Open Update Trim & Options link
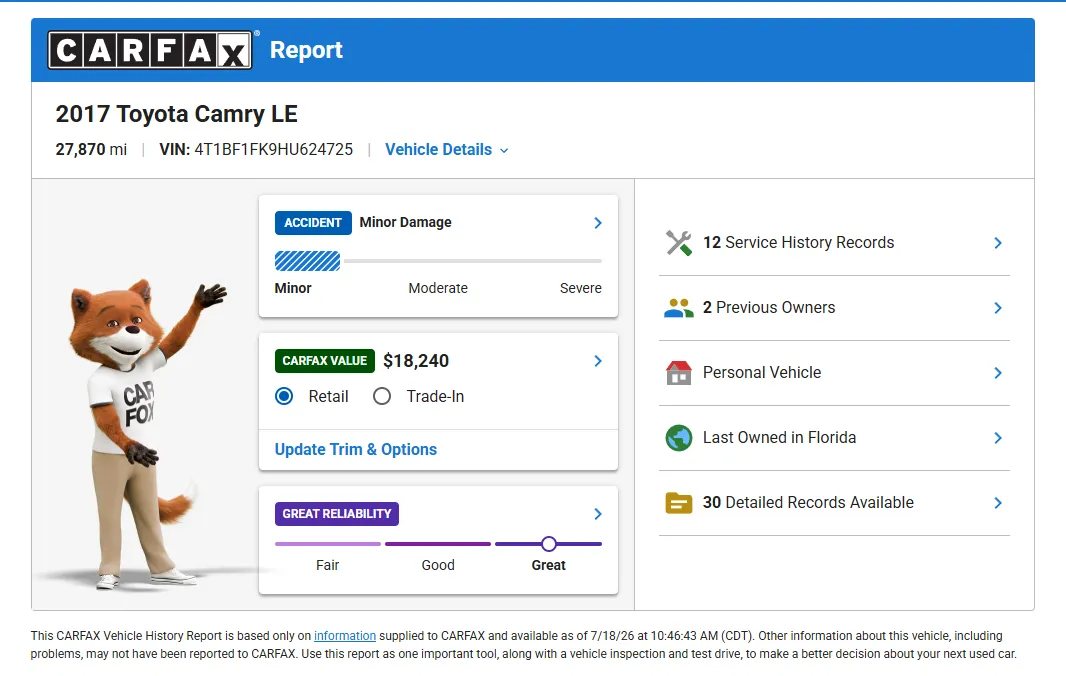 (x=356, y=450)
